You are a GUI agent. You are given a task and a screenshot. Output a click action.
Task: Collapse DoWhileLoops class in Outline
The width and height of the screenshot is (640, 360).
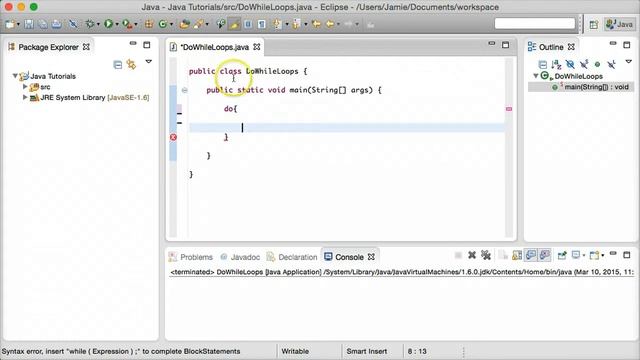click(x=536, y=76)
